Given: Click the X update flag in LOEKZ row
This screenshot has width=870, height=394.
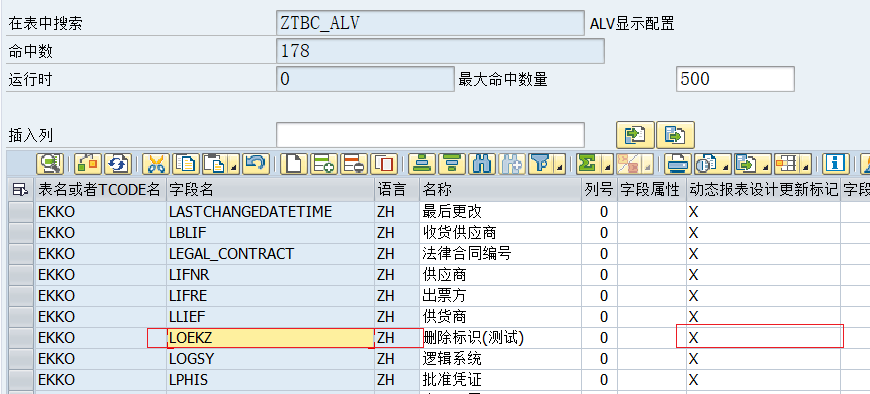Looking at the screenshot, I should 763,338.
